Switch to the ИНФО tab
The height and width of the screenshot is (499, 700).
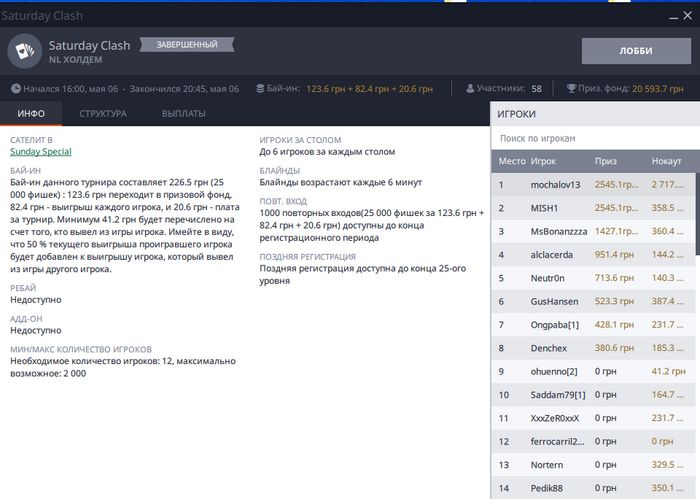point(31,114)
